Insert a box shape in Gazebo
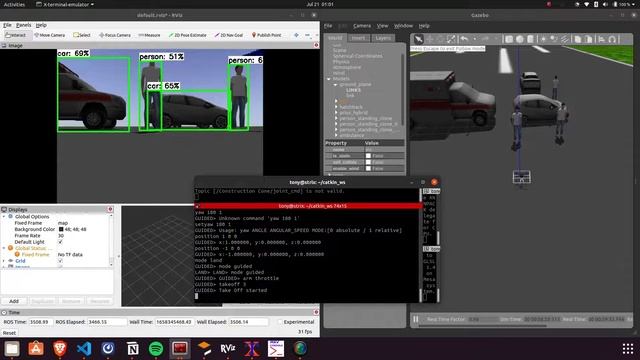This screenshot has height=360, width=640. pyautogui.click(x=509, y=39)
